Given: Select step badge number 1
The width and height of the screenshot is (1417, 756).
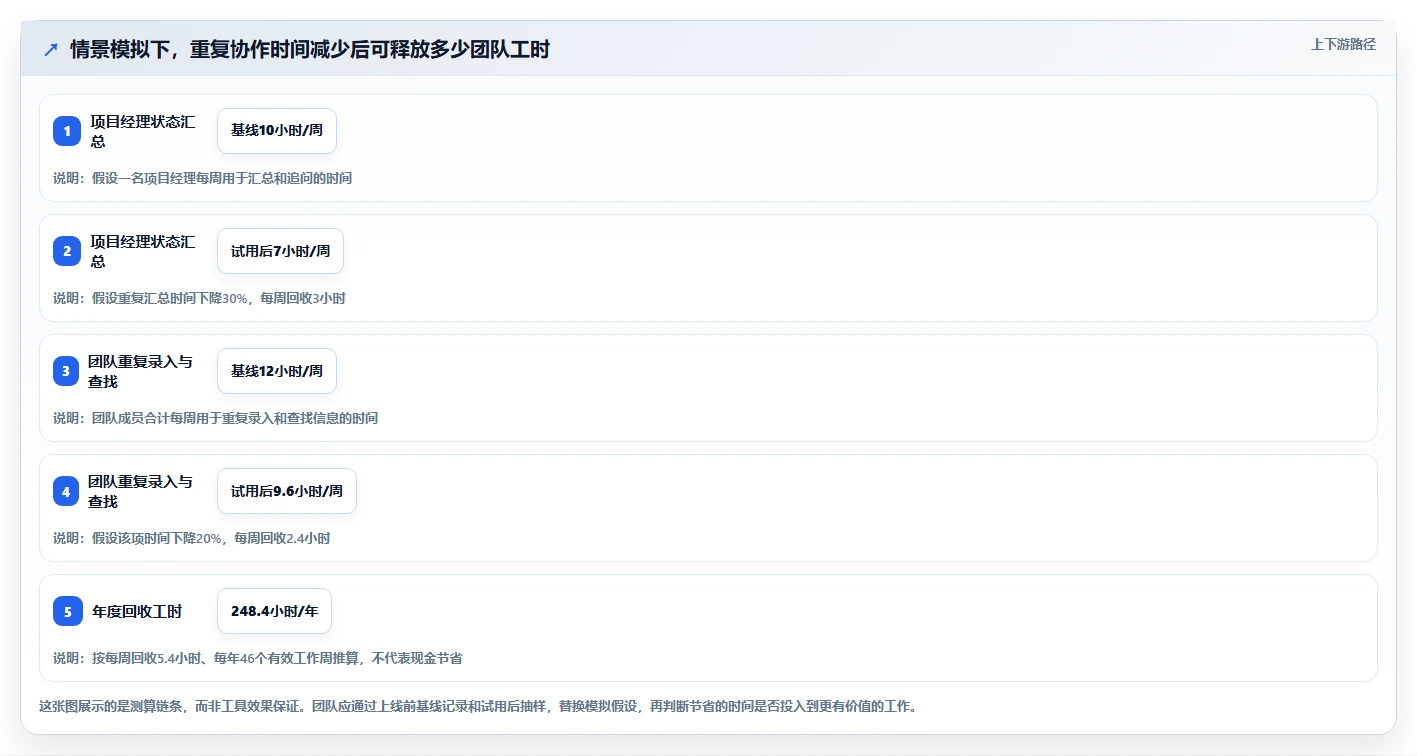Looking at the screenshot, I should pos(67,131).
